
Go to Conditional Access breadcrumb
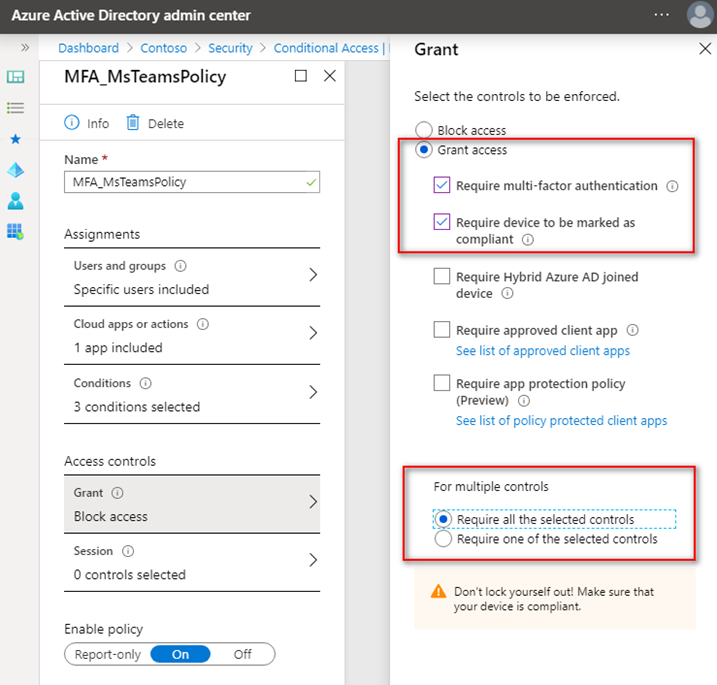[x=326, y=48]
